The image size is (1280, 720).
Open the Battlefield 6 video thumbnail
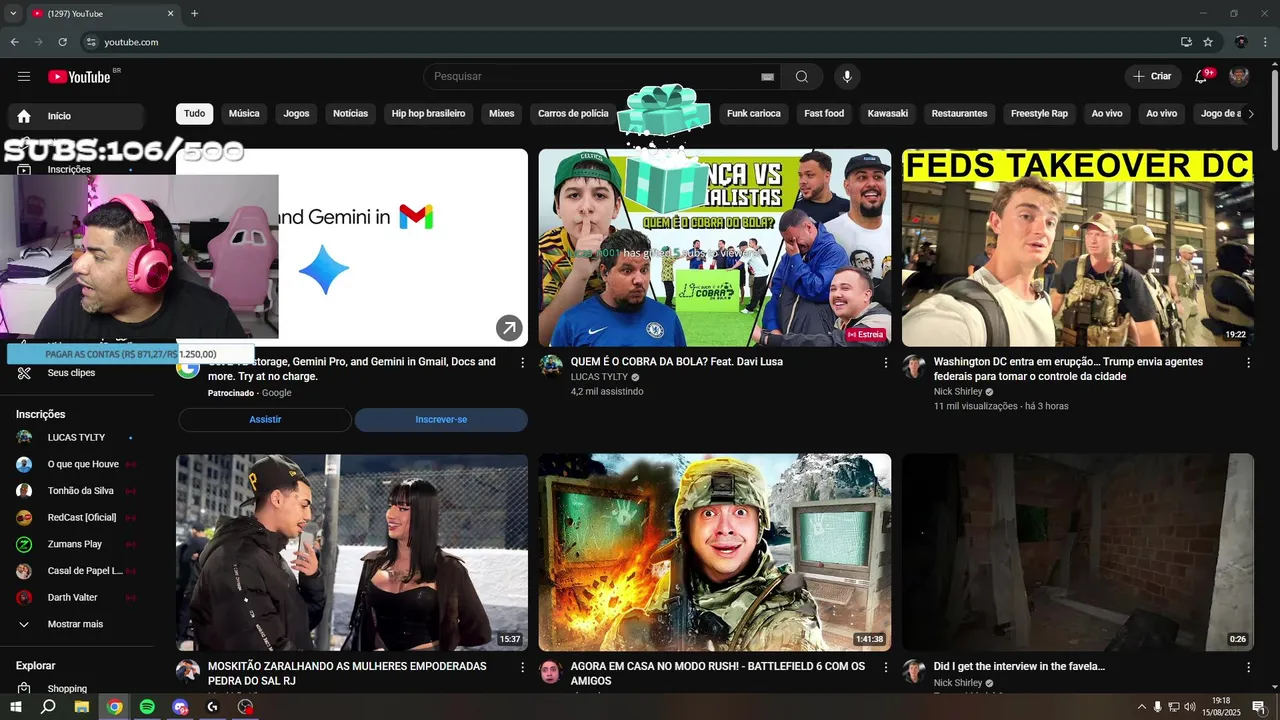pyautogui.click(x=715, y=553)
